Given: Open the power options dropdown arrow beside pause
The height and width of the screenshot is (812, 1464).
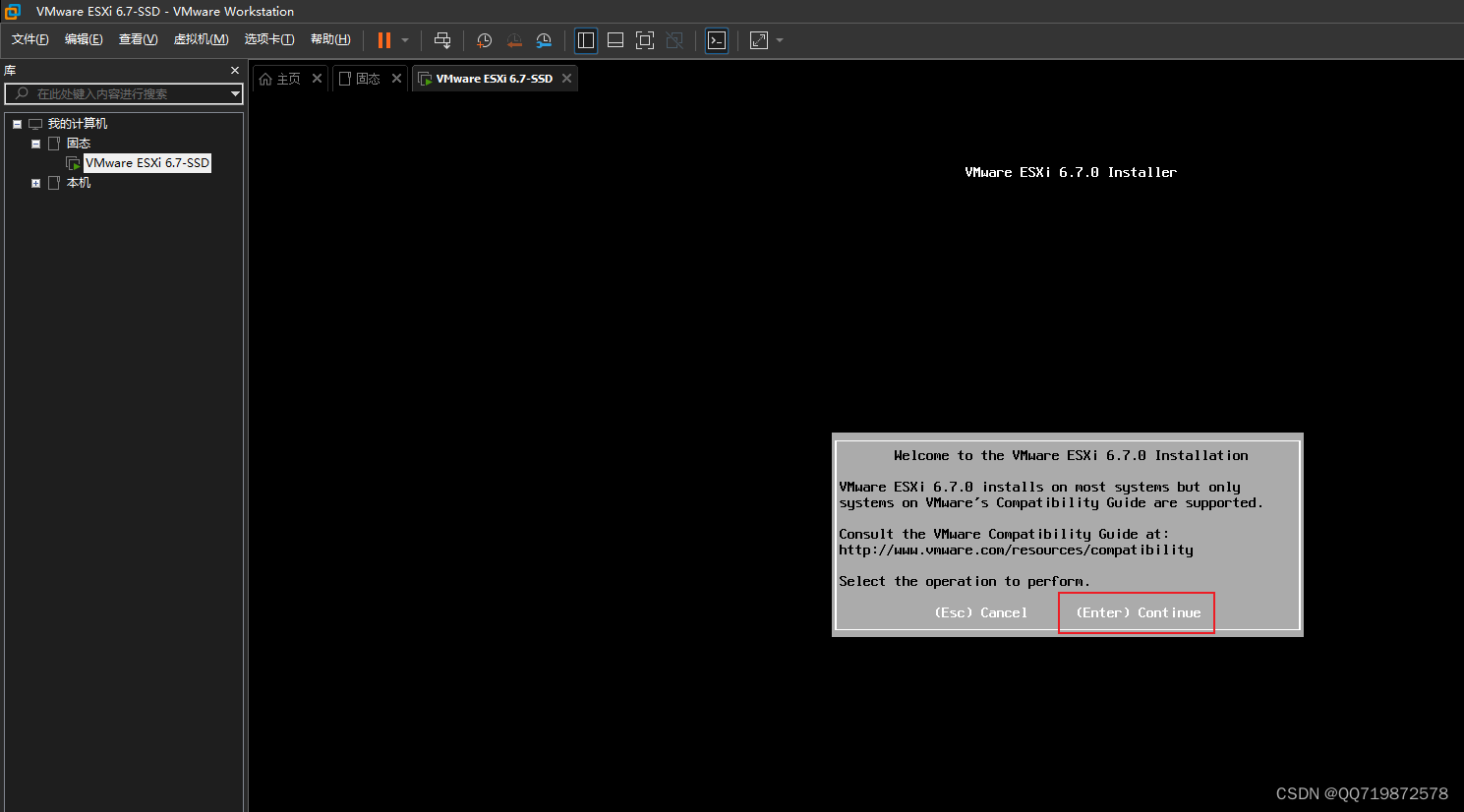Looking at the screenshot, I should (x=405, y=40).
